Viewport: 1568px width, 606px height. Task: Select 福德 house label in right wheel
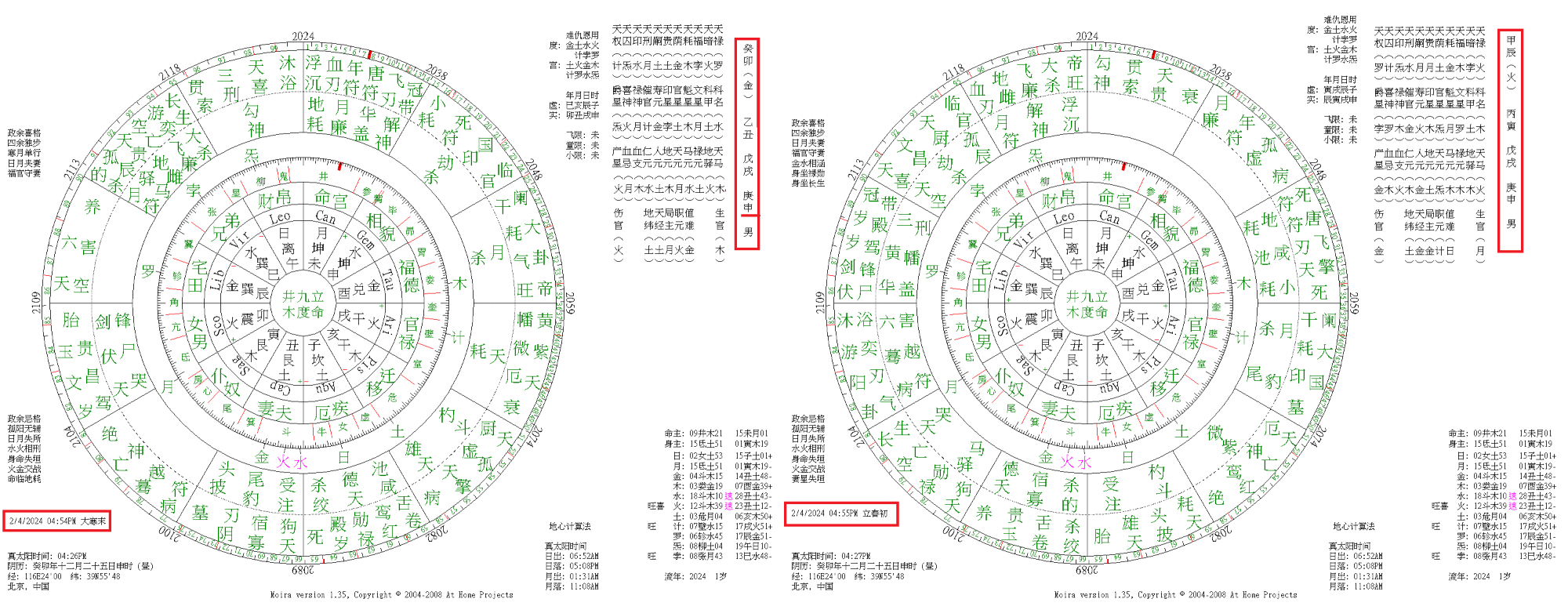pyautogui.click(x=1192, y=276)
